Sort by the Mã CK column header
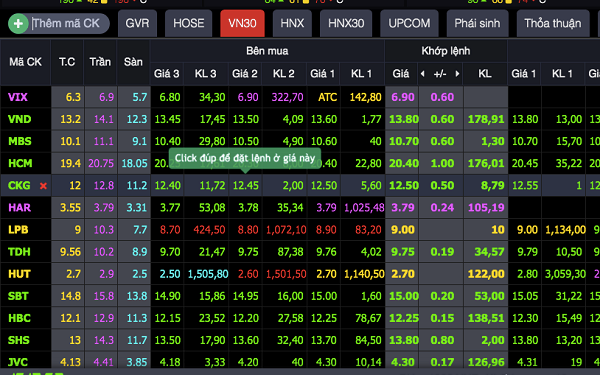The image size is (600, 375). click(25, 62)
